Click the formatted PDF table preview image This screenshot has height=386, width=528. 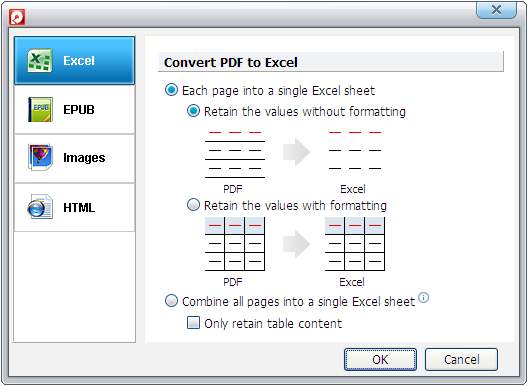click(235, 244)
